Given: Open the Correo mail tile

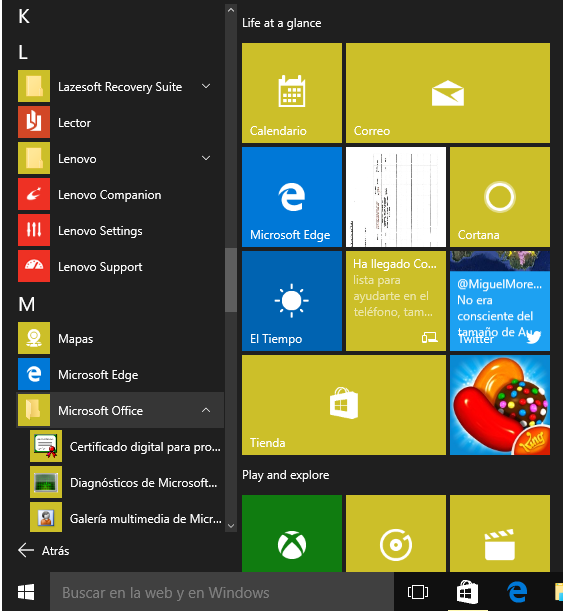Looking at the screenshot, I should (x=448, y=93).
